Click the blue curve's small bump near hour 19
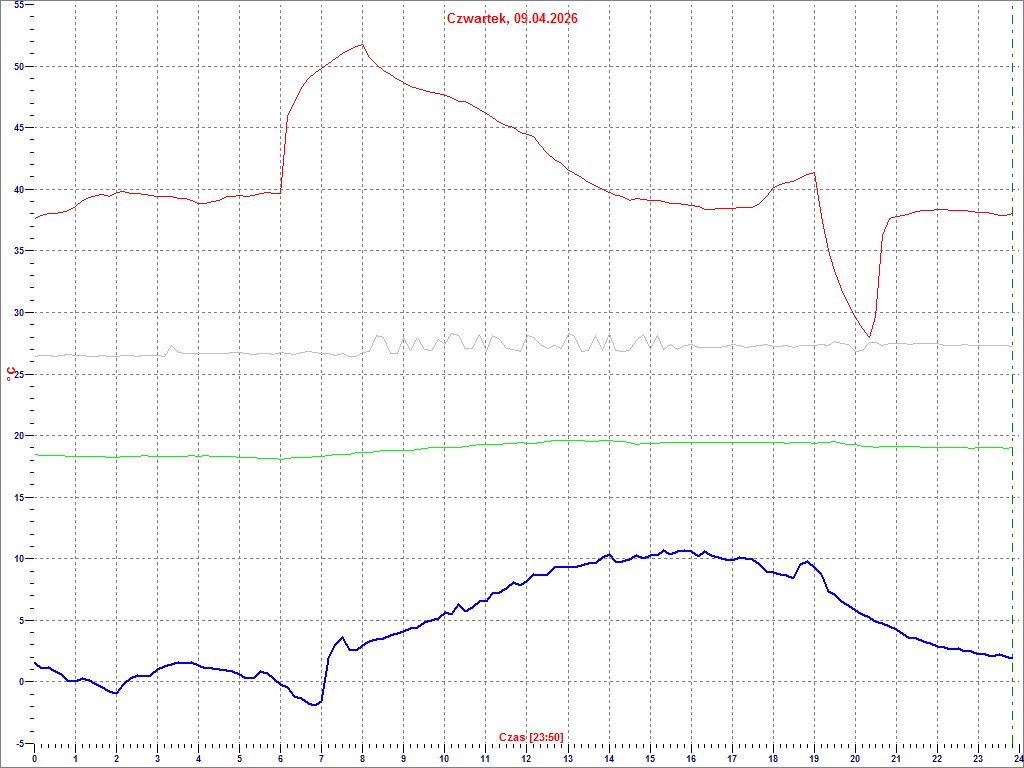 pos(806,562)
